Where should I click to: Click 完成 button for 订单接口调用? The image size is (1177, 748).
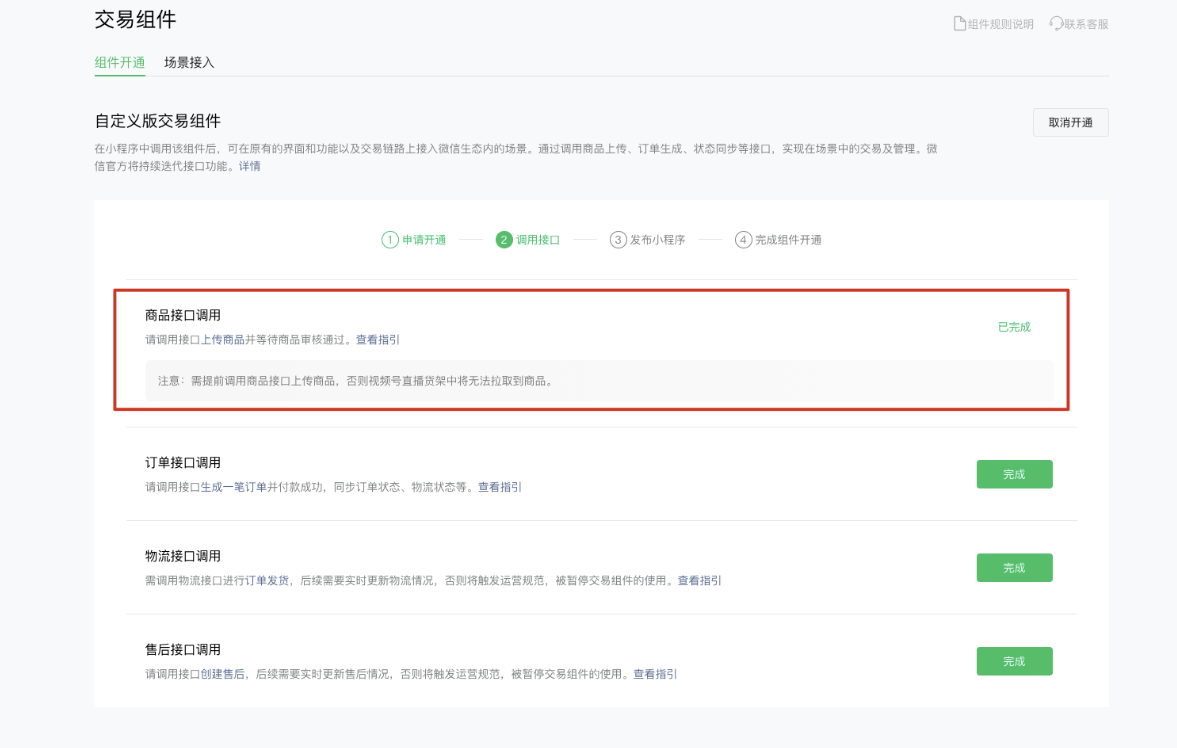pyautogui.click(x=1014, y=474)
